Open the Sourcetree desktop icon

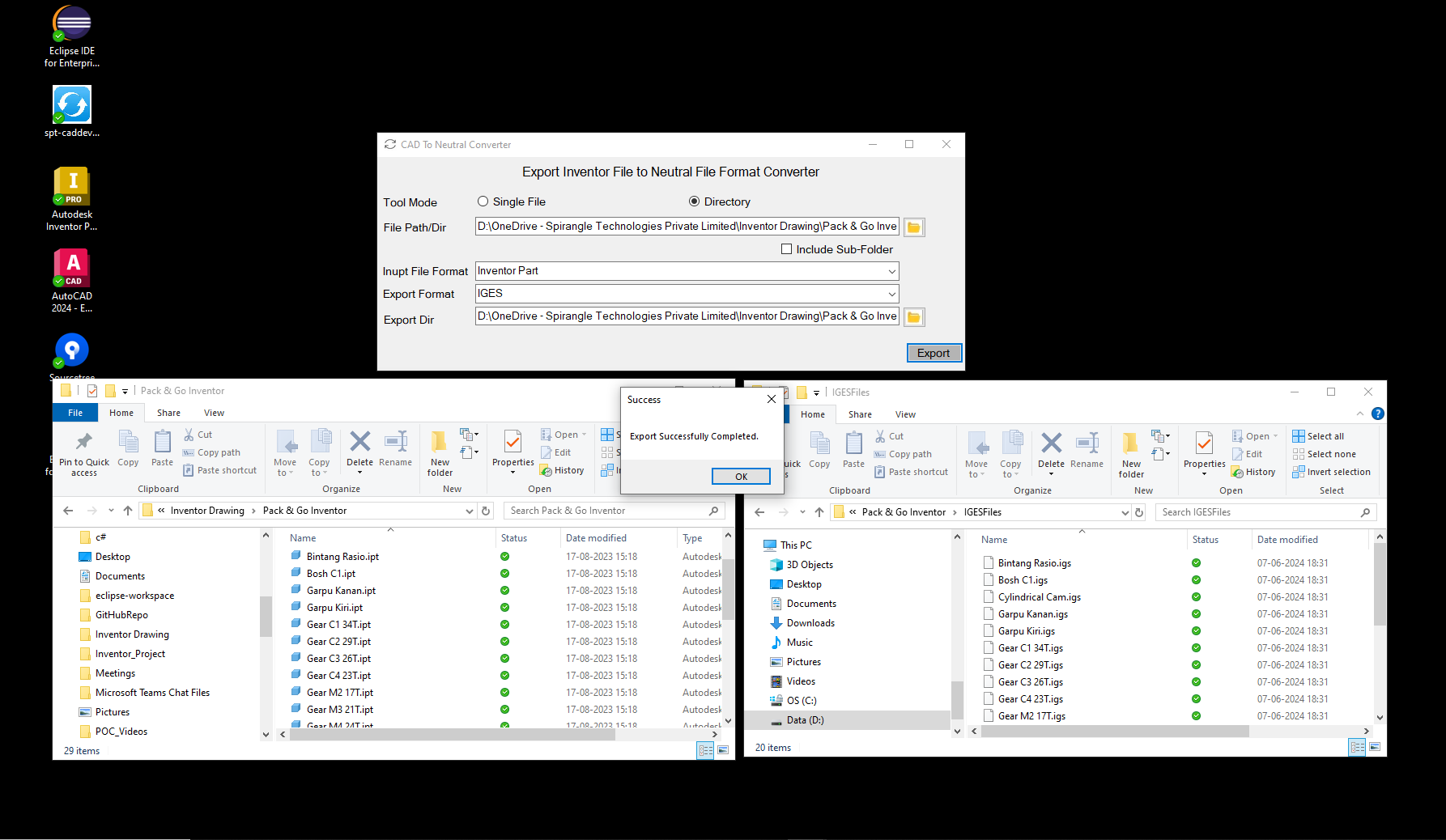click(x=72, y=356)
